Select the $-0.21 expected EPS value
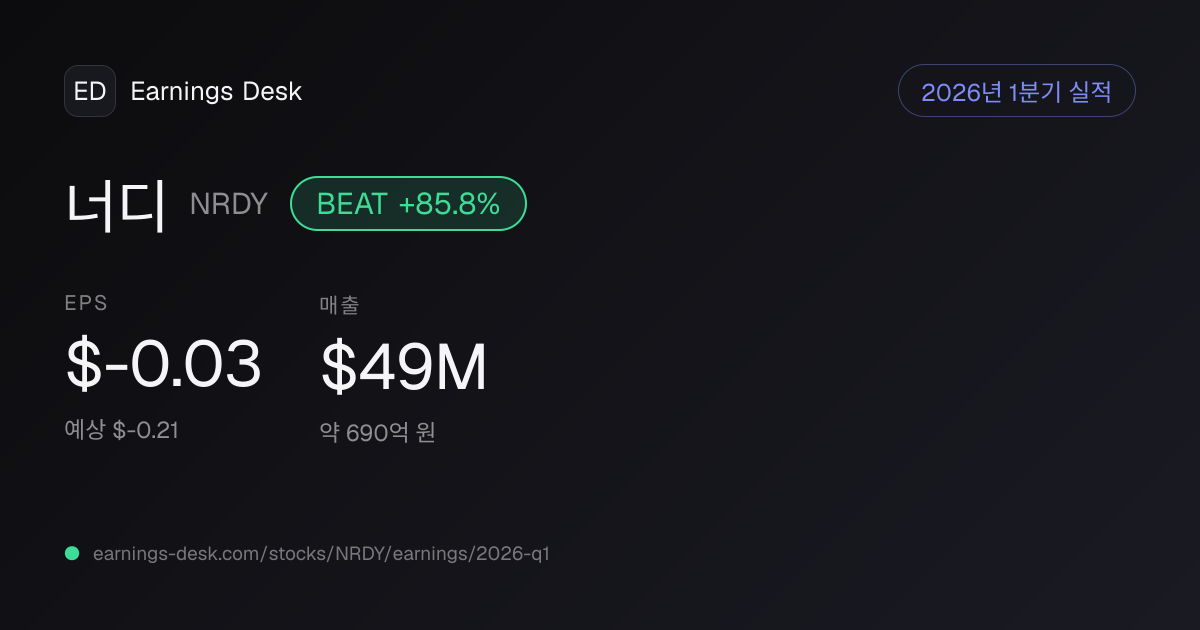 (146, 431)
